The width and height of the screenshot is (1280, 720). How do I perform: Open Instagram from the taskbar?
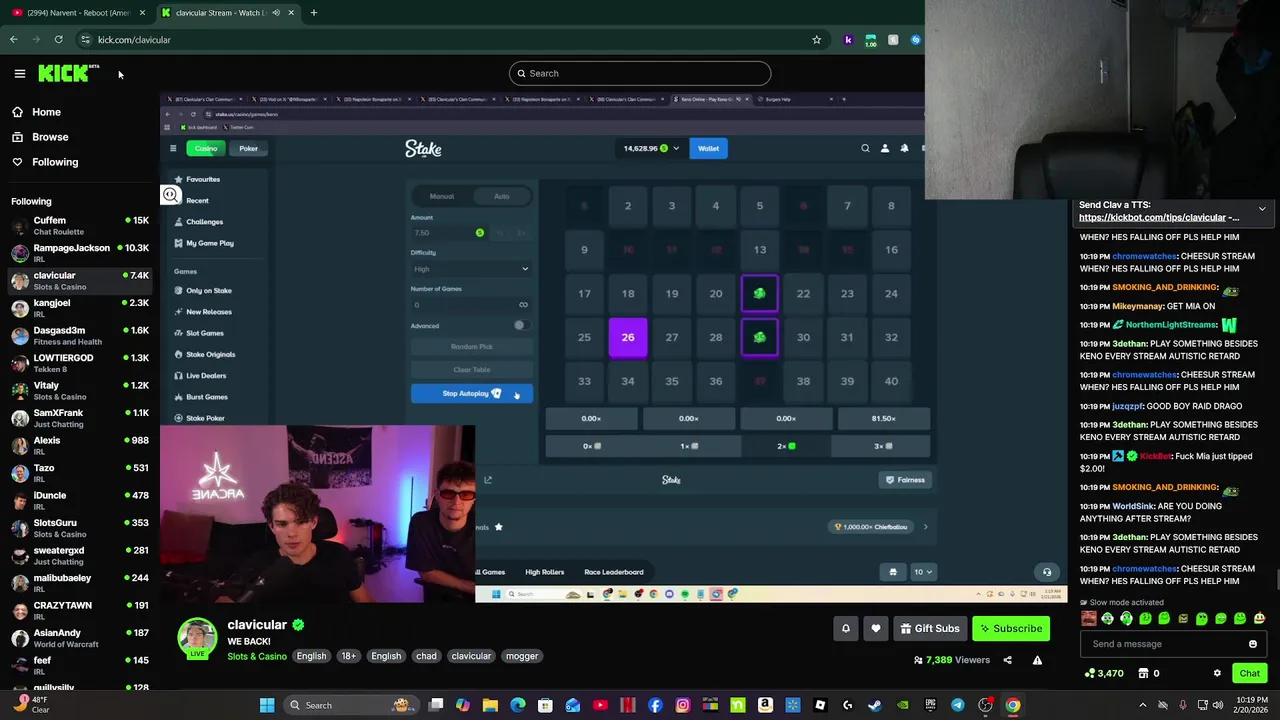[683, 705]
